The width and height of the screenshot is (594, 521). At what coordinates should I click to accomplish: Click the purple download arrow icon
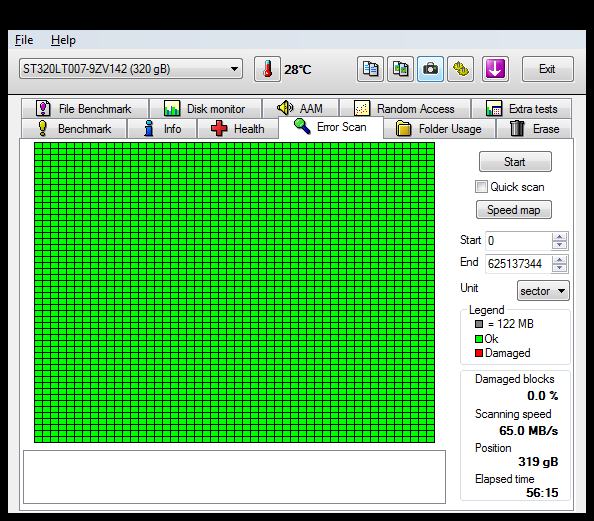coord(495,69)
